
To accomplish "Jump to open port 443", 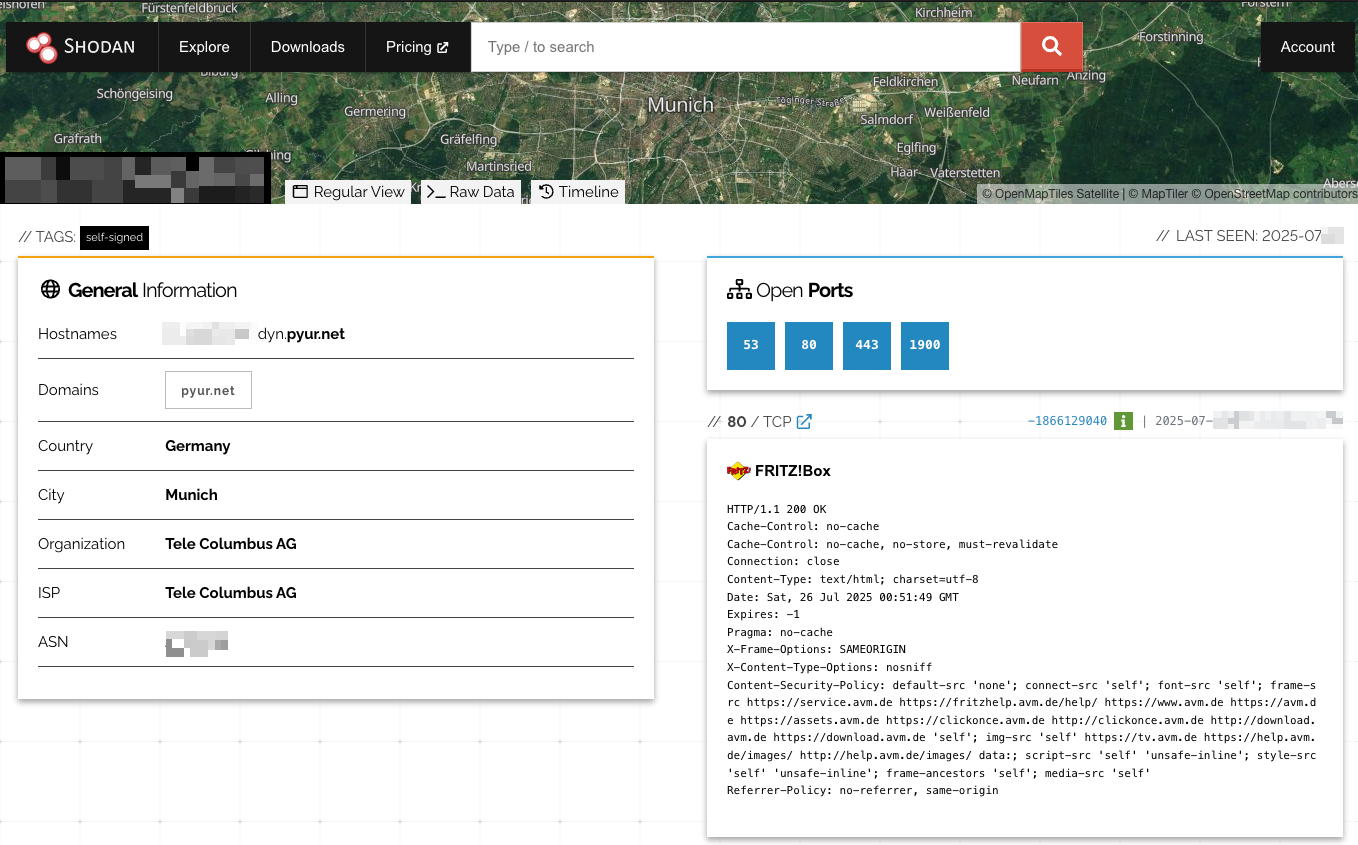I will [867, 345].
